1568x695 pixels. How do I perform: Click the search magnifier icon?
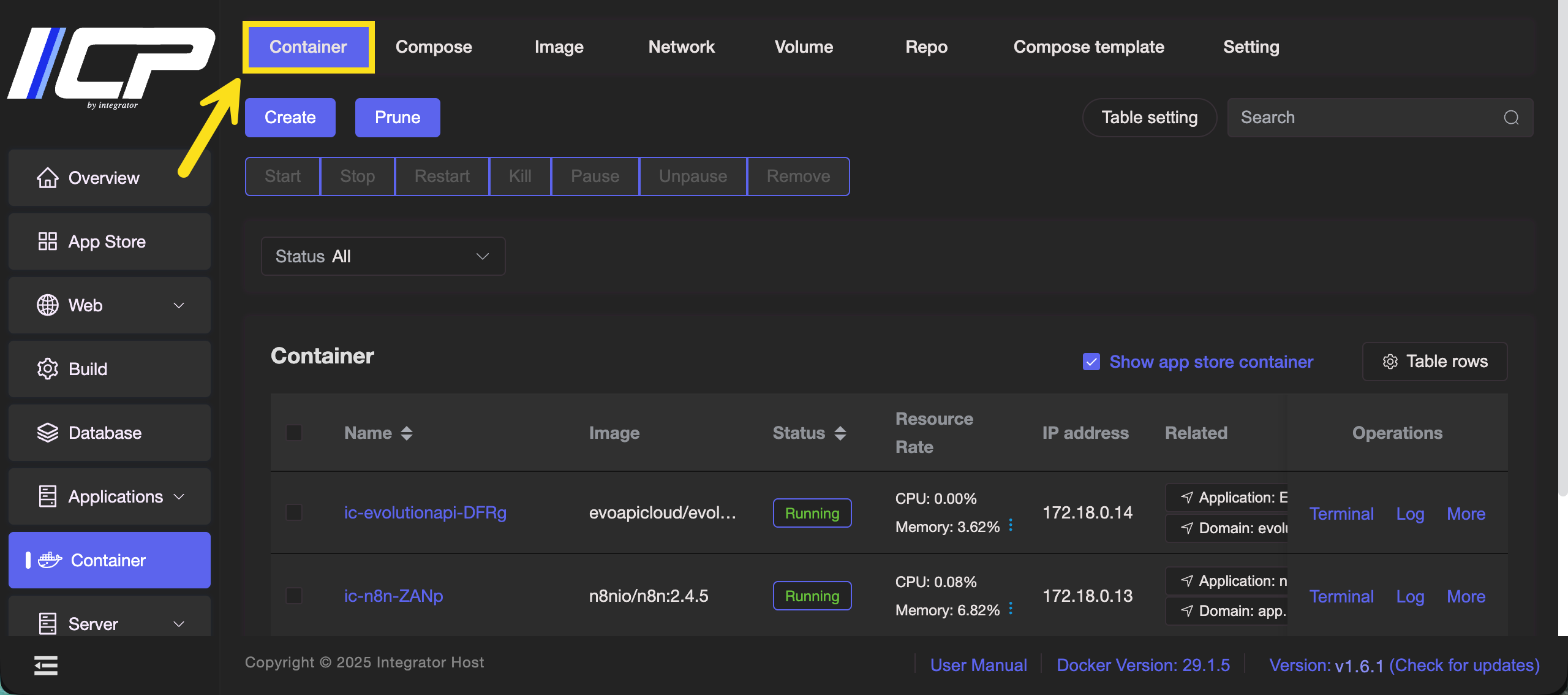[1511, 118]
